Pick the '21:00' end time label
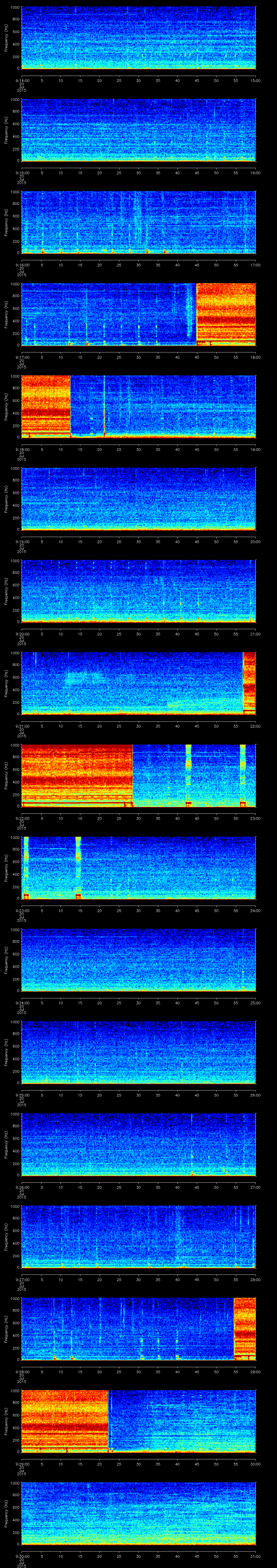277x1568 pixels. [x=255, y=634]
